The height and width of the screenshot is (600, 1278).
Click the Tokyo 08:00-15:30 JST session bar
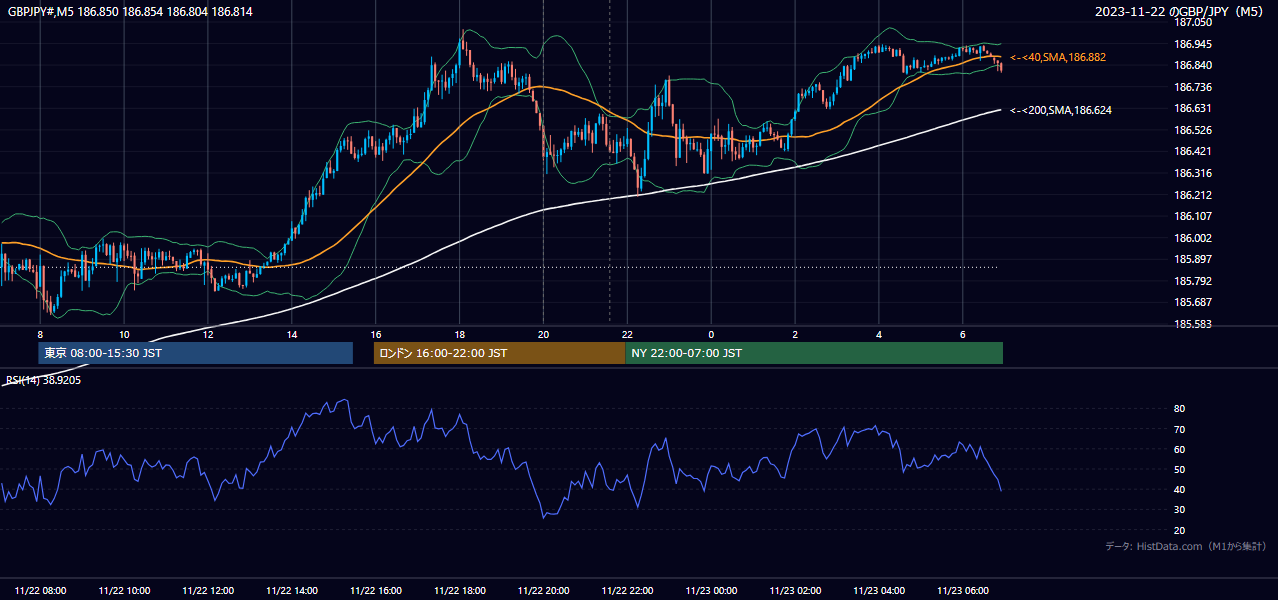point(195,353)
